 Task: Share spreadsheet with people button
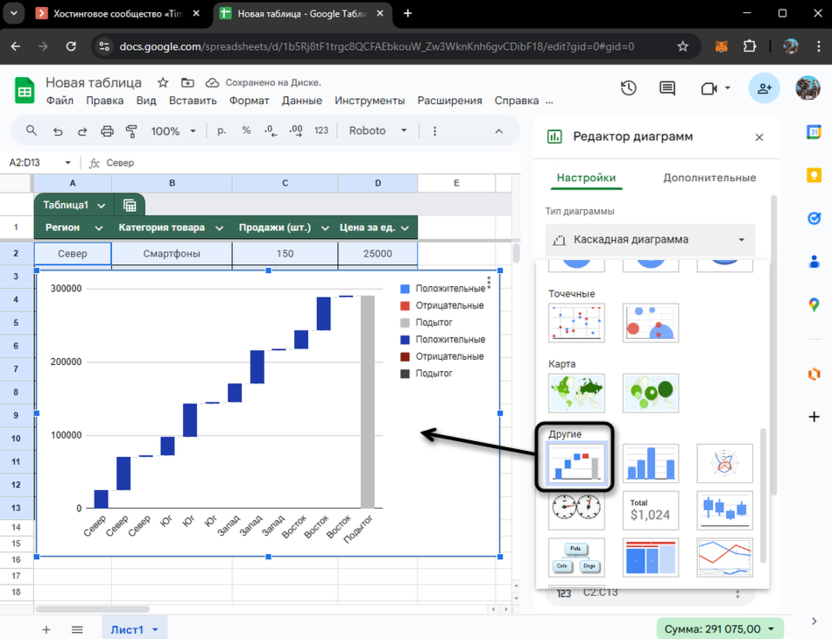pyautogui.click(x=764, y=88)
